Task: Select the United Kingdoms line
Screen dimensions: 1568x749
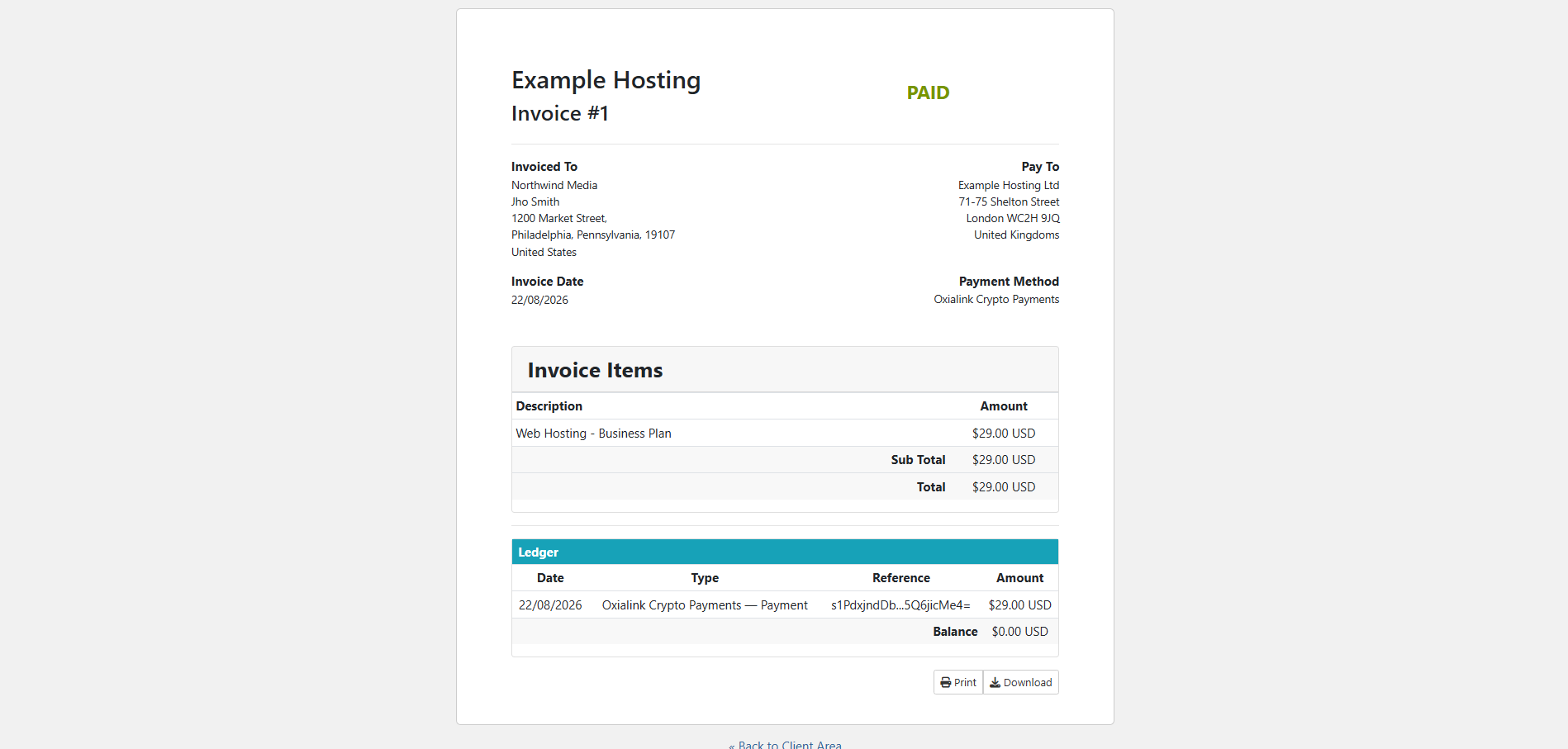Action: pyautogui.click(x=1016, y=235)
